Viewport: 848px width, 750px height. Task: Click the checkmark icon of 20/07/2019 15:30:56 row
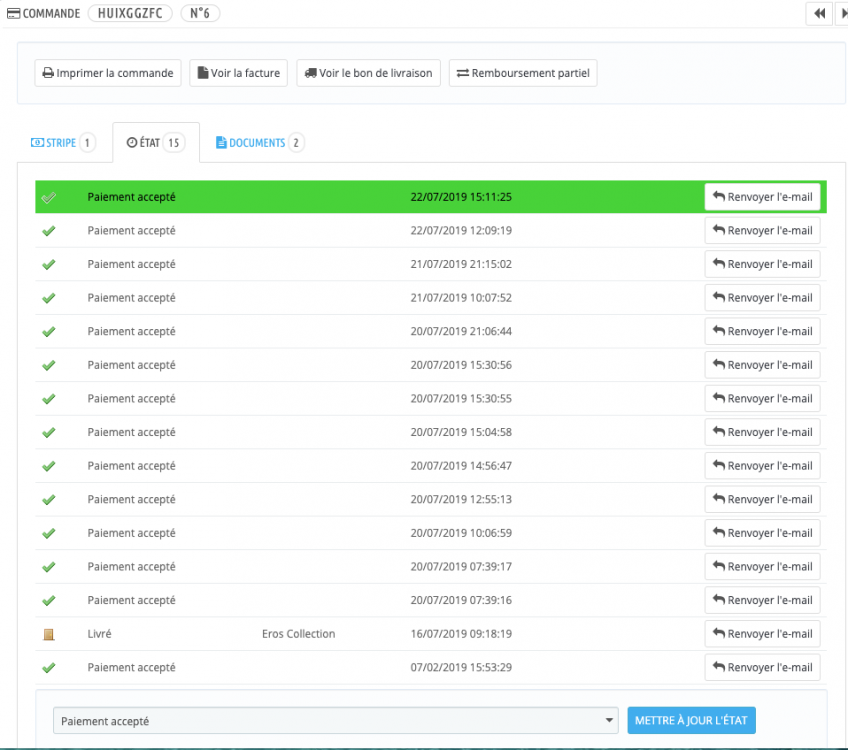pyautogui.click(x=49, y=366)
